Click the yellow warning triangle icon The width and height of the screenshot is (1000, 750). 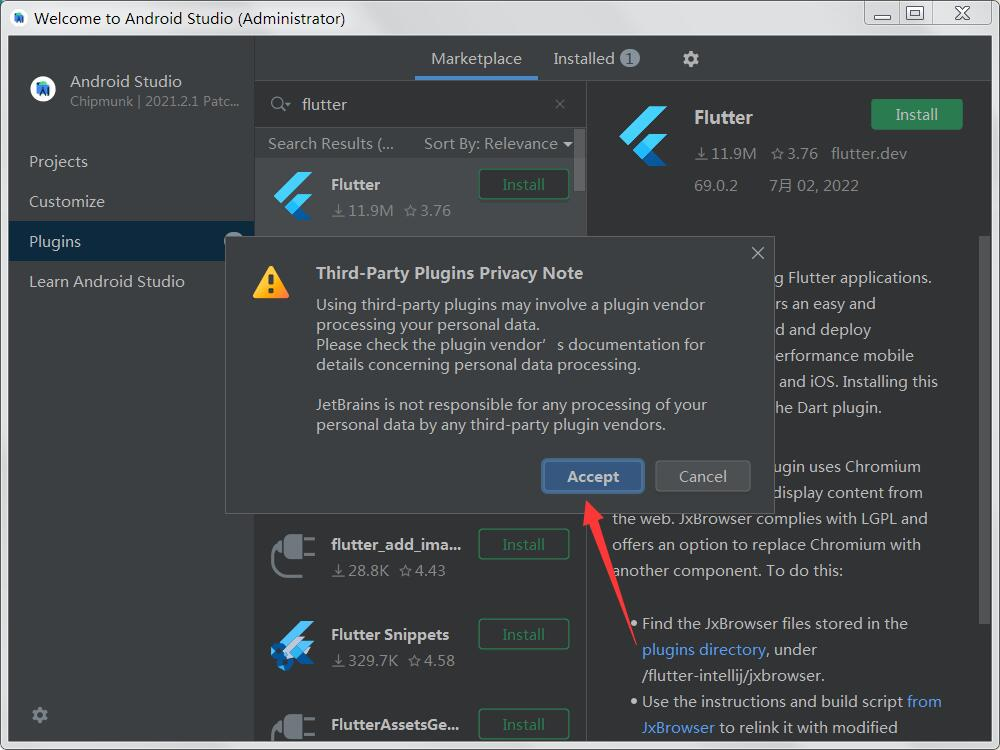(271, 282)
